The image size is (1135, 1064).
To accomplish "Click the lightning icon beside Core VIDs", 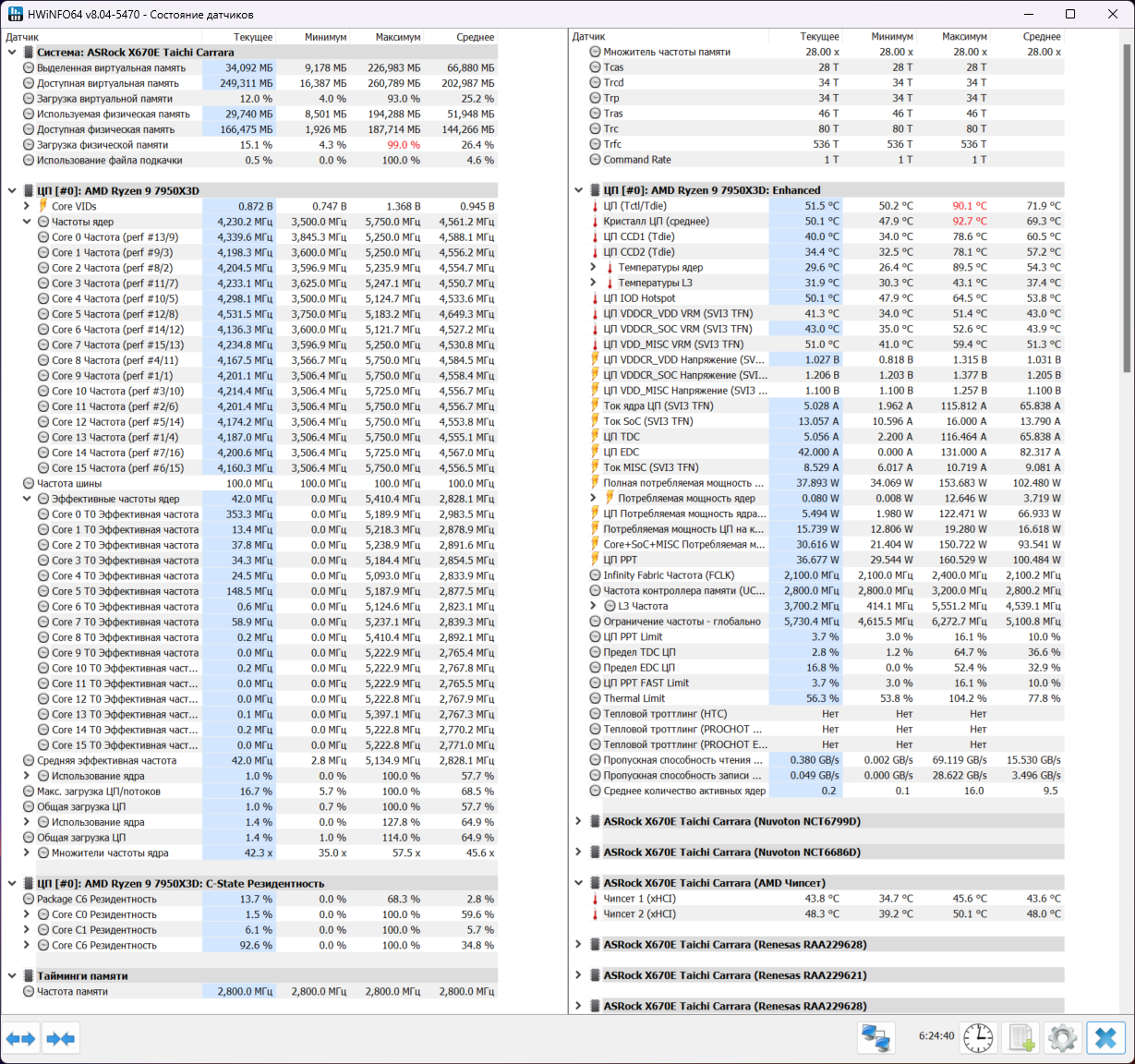I will (43, 206).
